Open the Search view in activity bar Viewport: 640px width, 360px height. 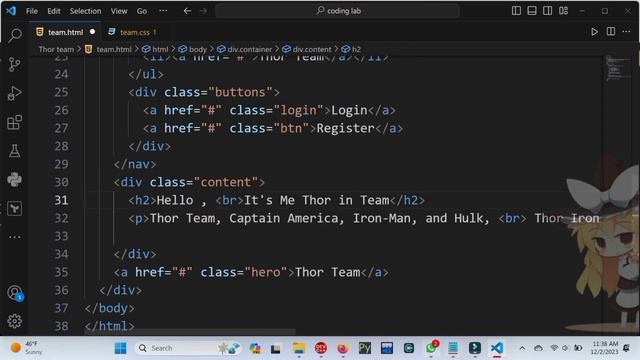(15, 35)
